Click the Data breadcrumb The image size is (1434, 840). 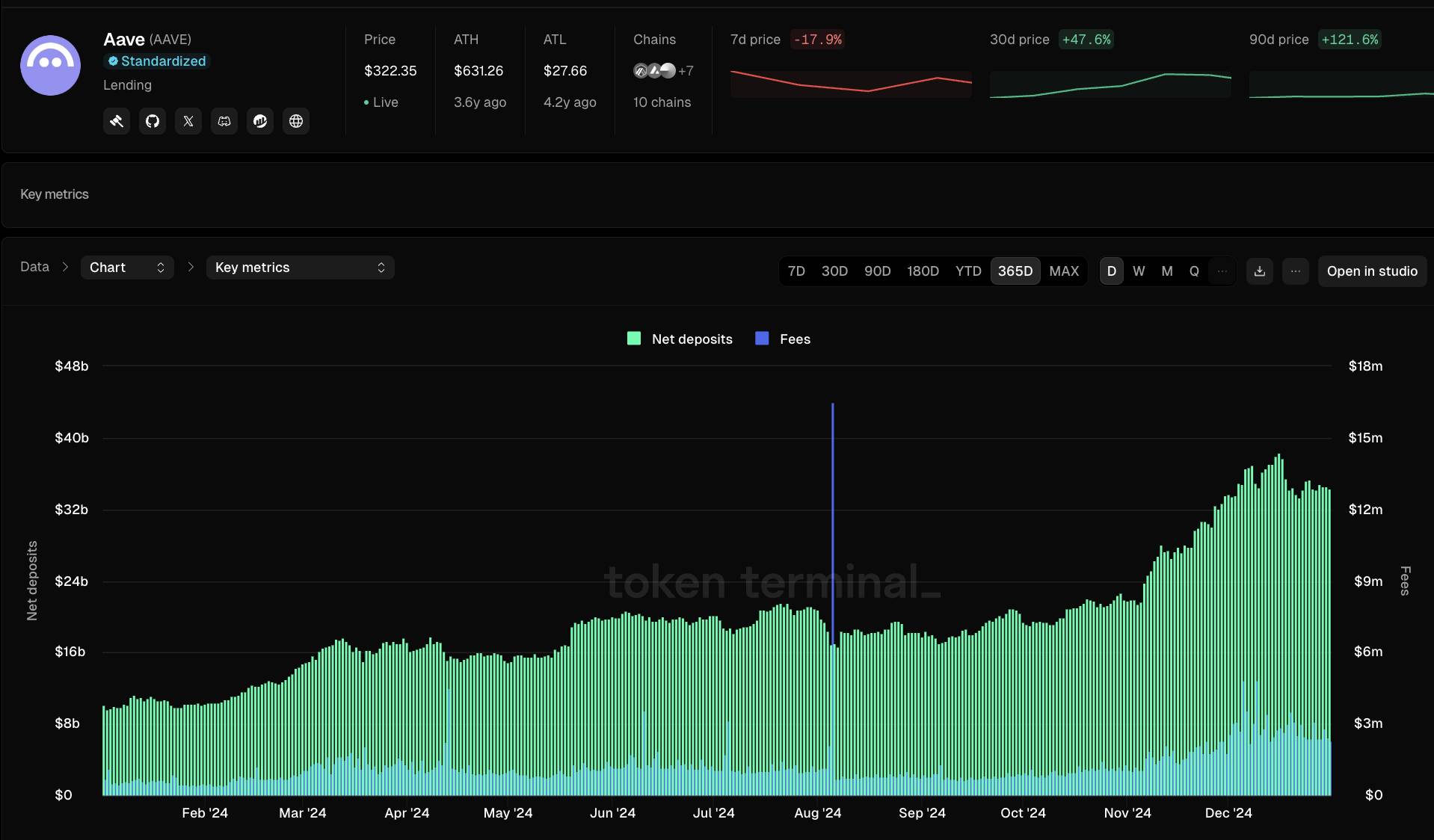[34, 267]
